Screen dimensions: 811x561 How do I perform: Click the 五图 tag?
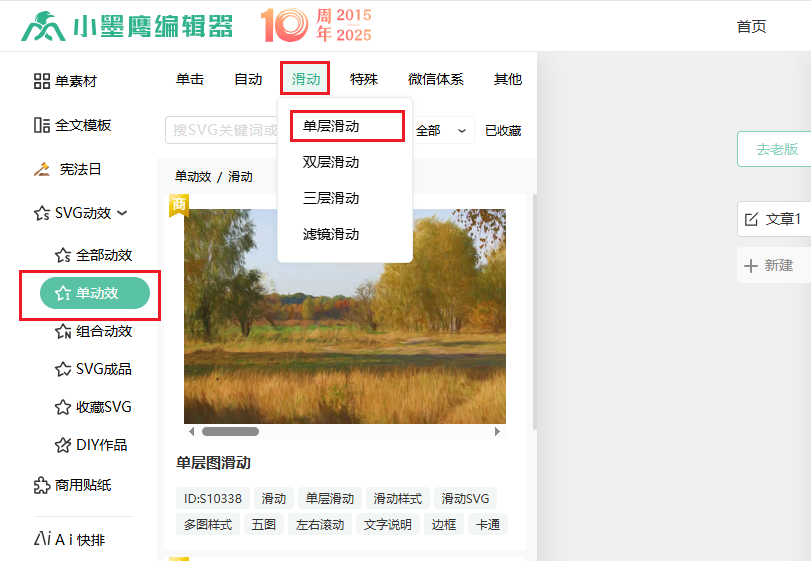(264, 524)
